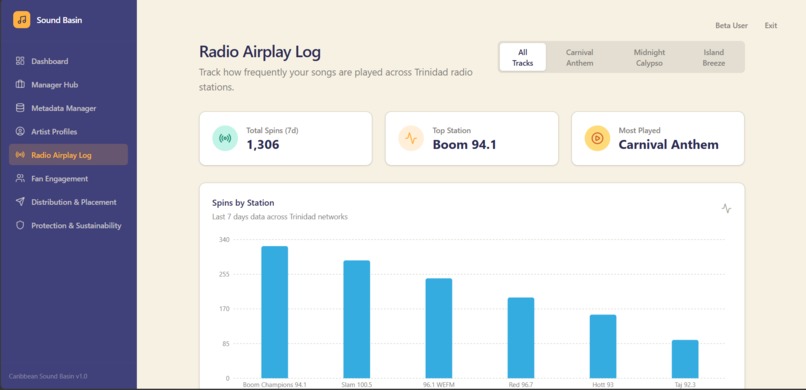
Task: Click the activity pulse icon in Spins by Station panel
Action: click(x=726, y=208)
